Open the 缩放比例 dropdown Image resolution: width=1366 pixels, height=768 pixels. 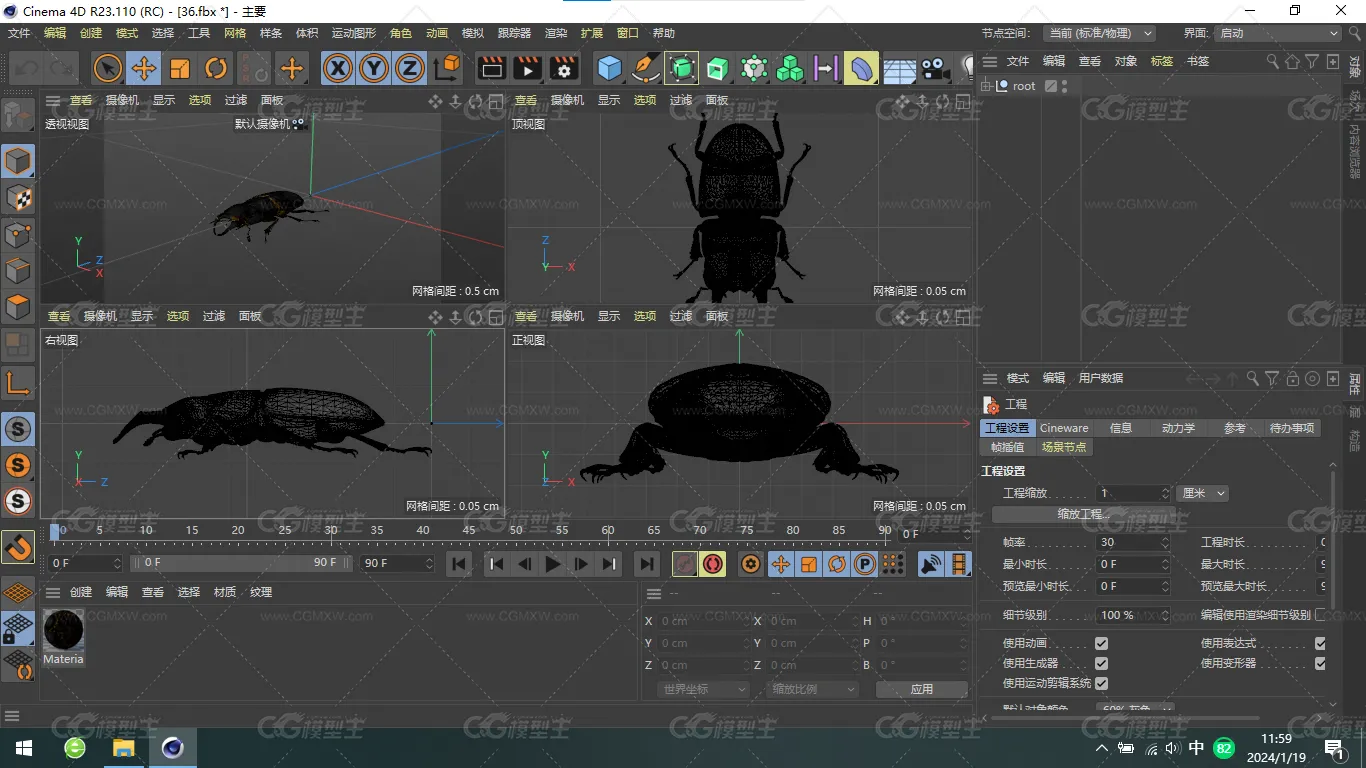coord(813,689)
